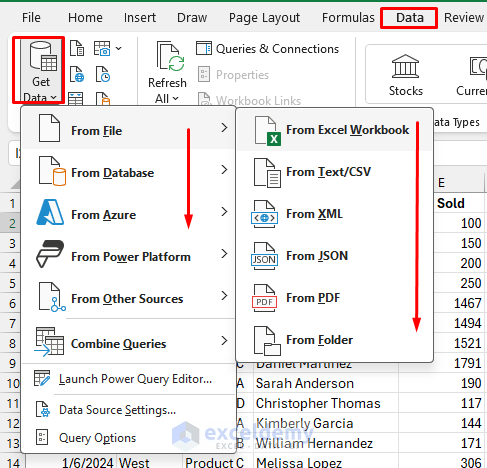This screenshot has height=468, width=487.
Task: Click the From Table/Range ribbon icon
Action: (x=76, y=98)
